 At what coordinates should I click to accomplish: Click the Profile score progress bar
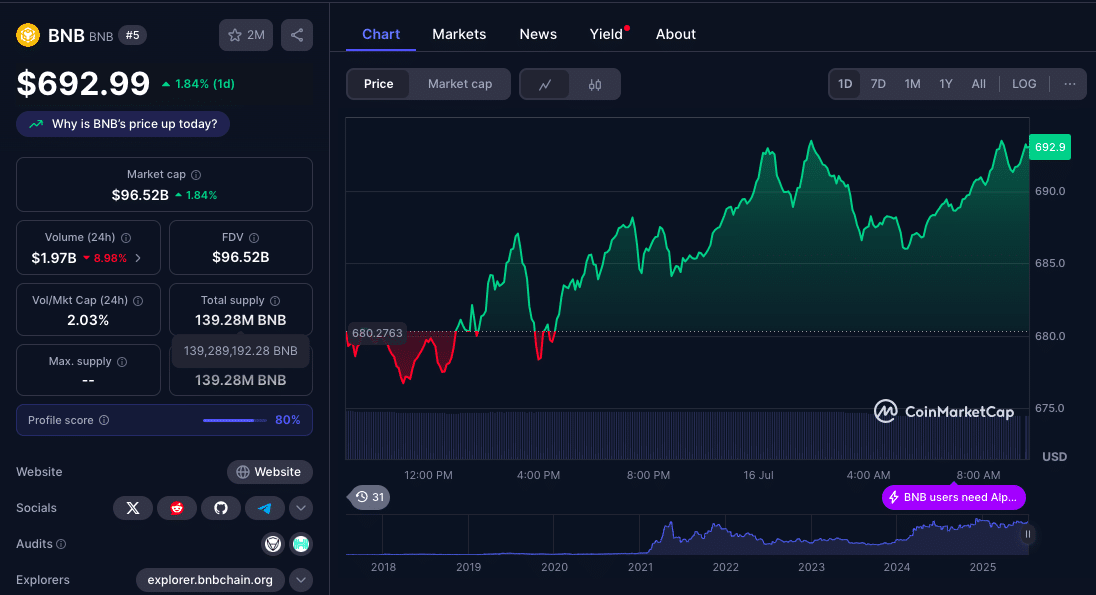(235, 420)
